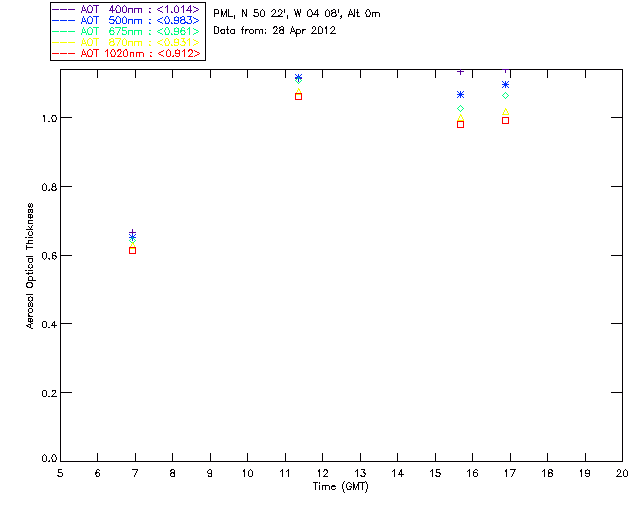Image resolution: width=640 pixels, height=512 pixels.
Task: Click the 'Aerosol Optical Thickness' y-axis title
Action: [x=30, y=266]
